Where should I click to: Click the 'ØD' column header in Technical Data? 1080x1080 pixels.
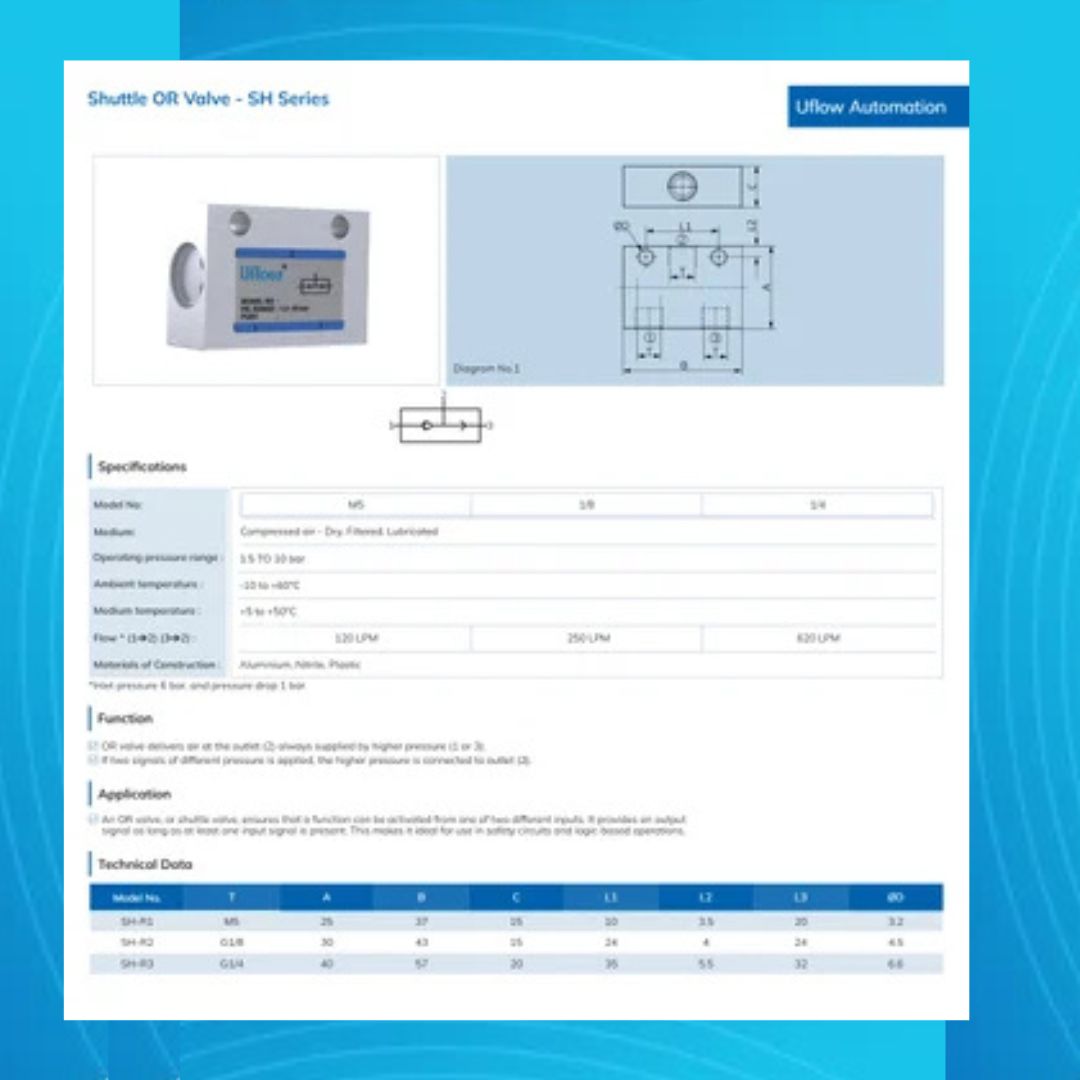coord(895,897)
